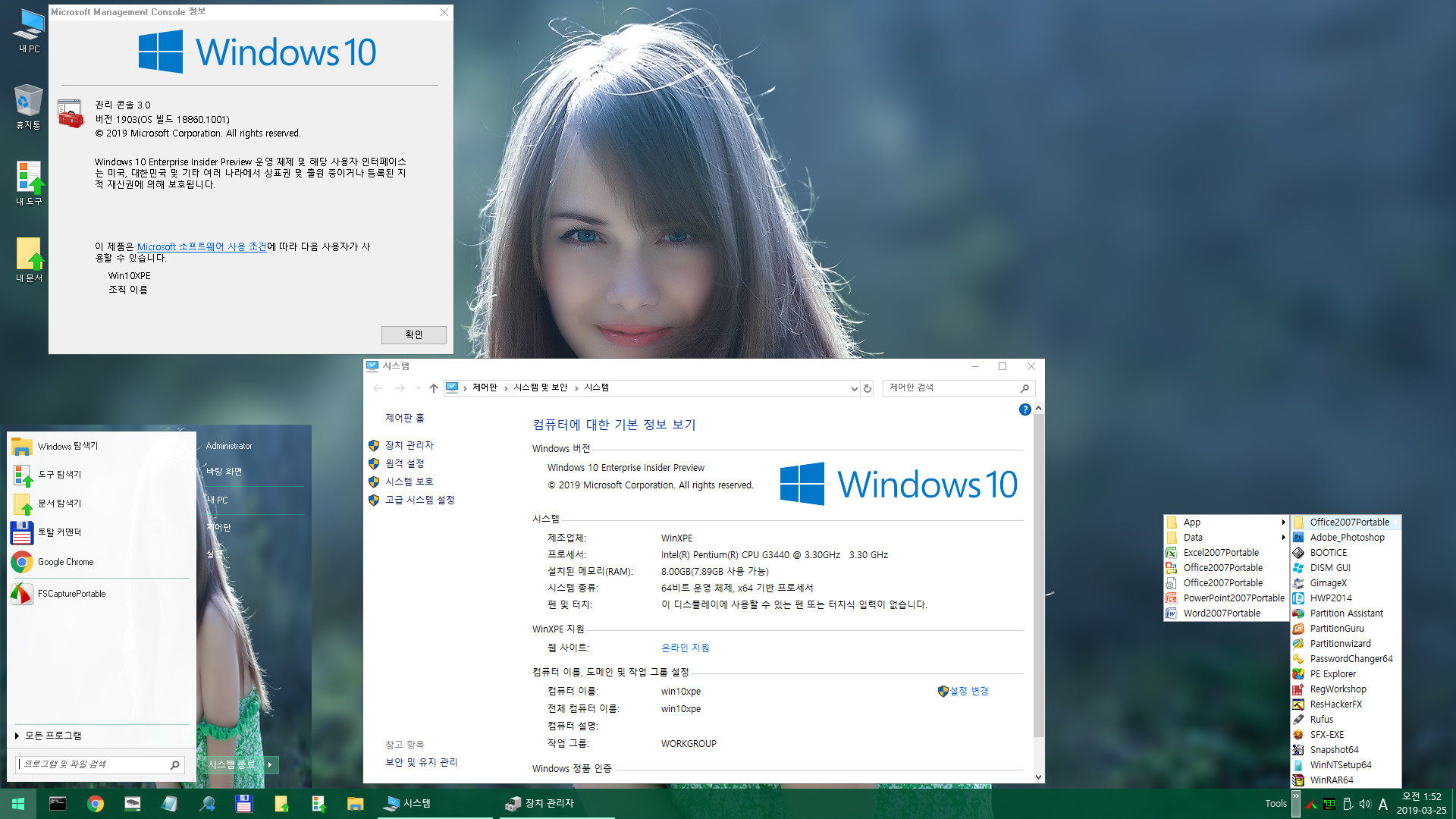This screenshot has width=1456, height=819.
Task: Open Word2007Portable in the Tools popup
Action: pos(1226,613)
